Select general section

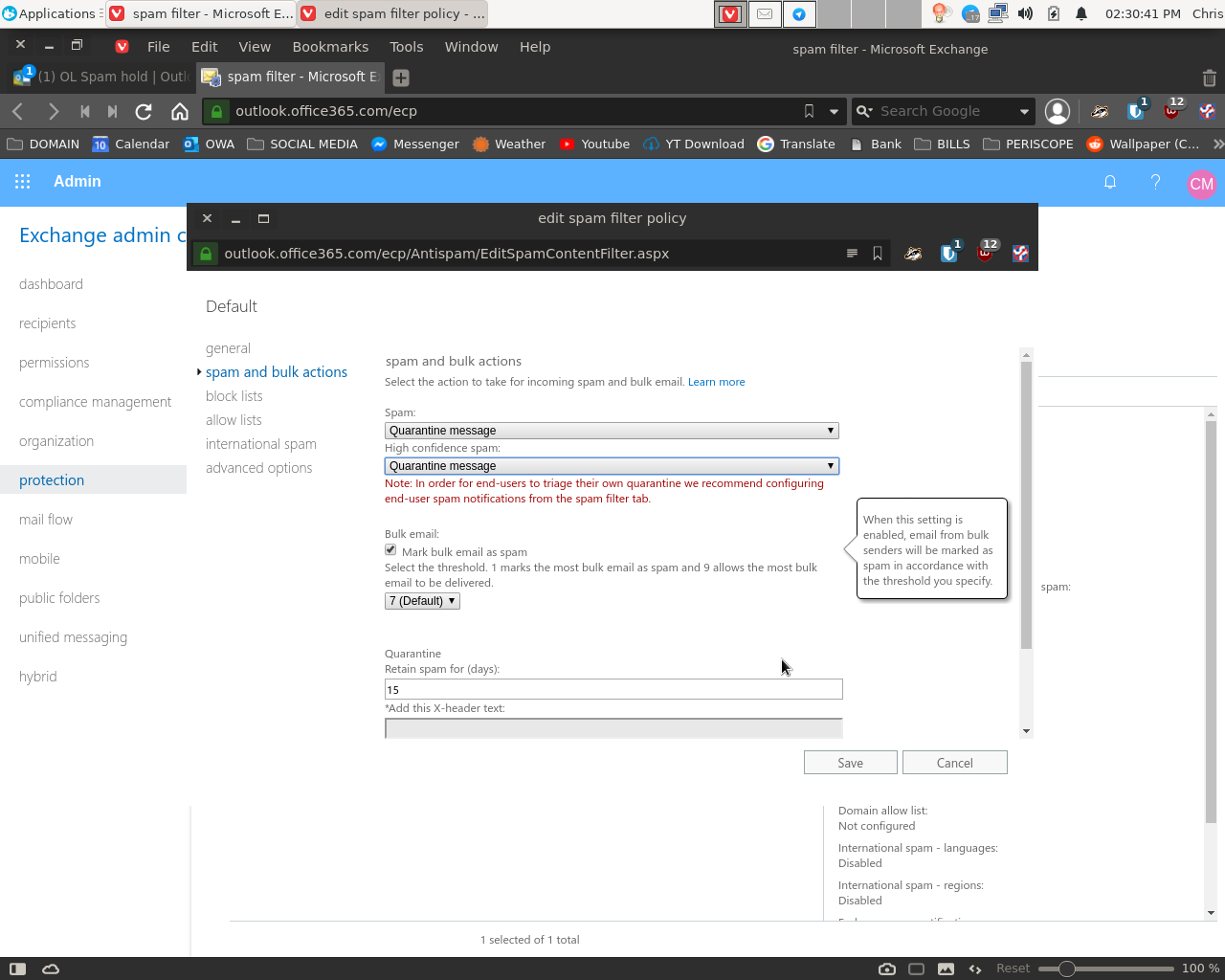point(228,348)
